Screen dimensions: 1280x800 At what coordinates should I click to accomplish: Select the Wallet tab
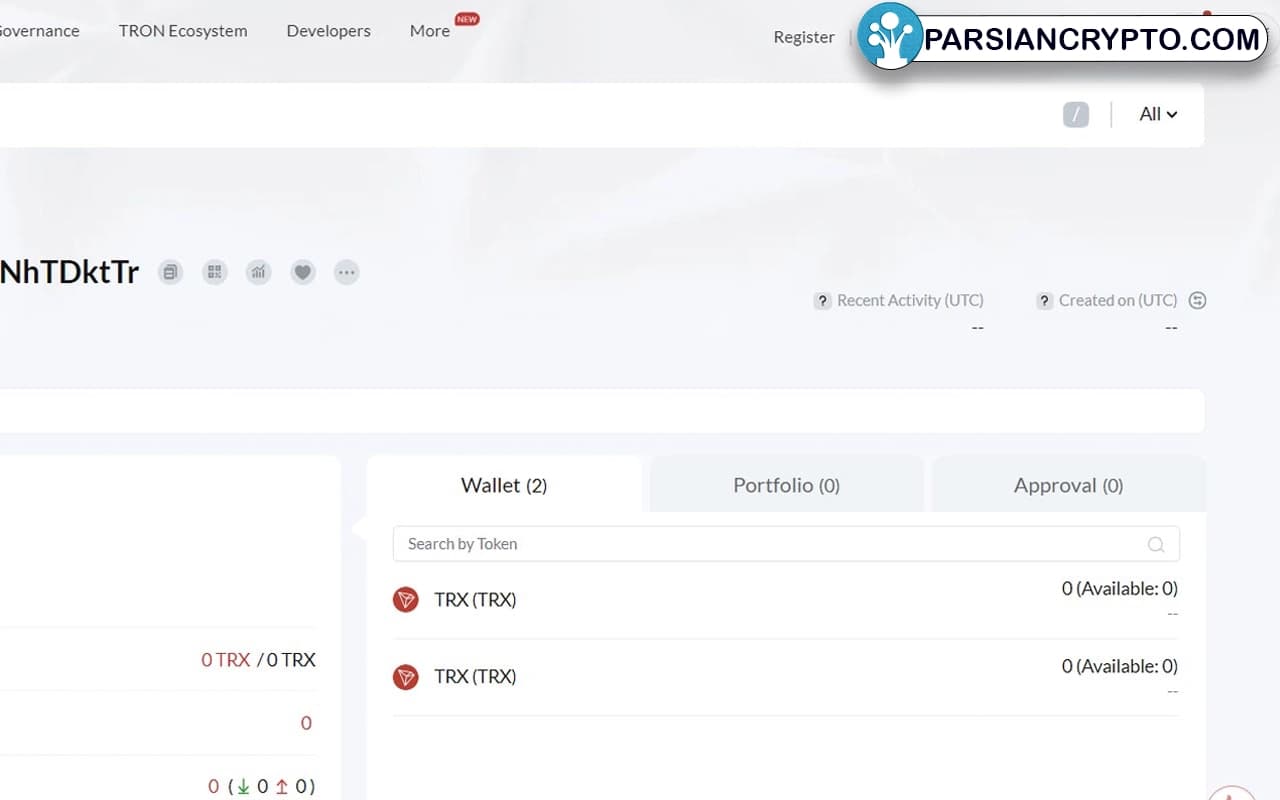(x=504, y=486)
